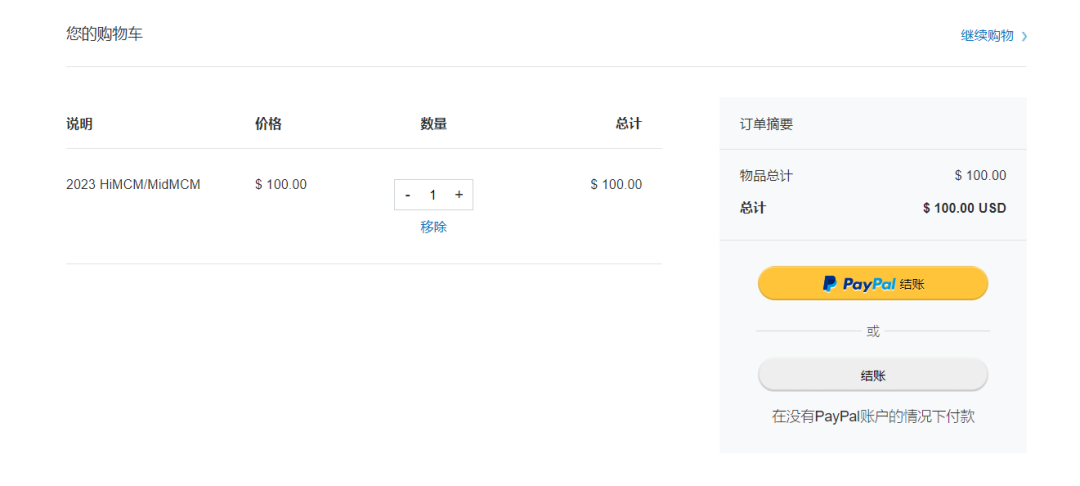Click the 物品总计 amount $ 100.00
Viewport: 1080px width, 486px height.
click(x=980, y=176)
